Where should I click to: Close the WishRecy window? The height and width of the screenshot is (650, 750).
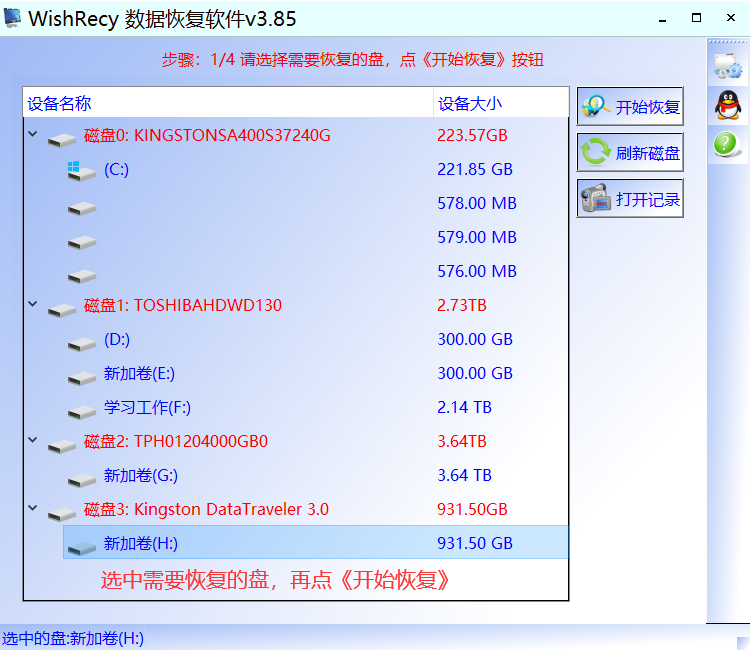[x=730, y=18]
